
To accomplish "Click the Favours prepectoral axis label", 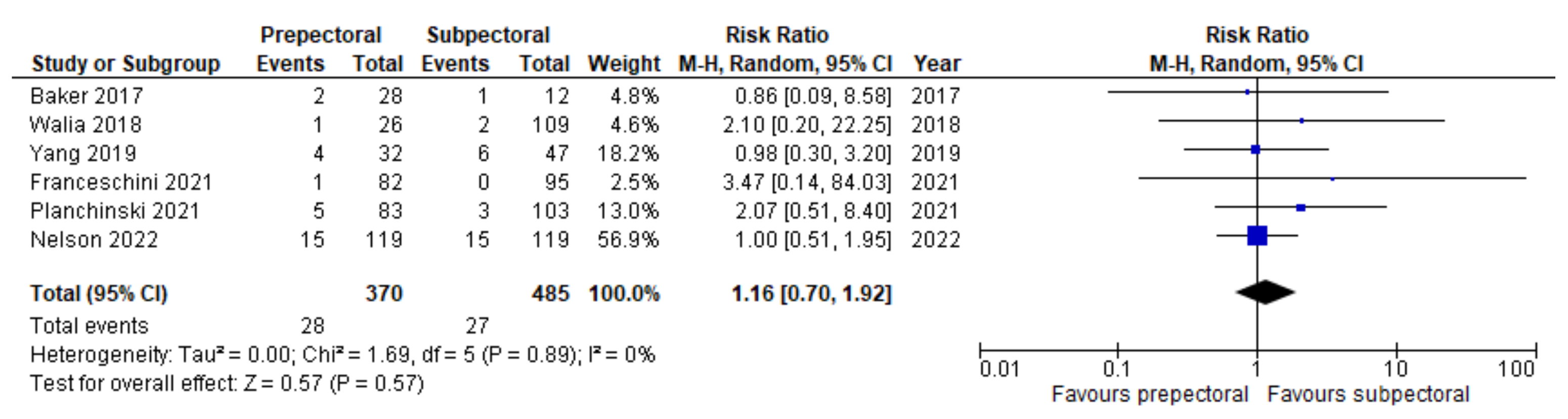I will [1150, 394].
